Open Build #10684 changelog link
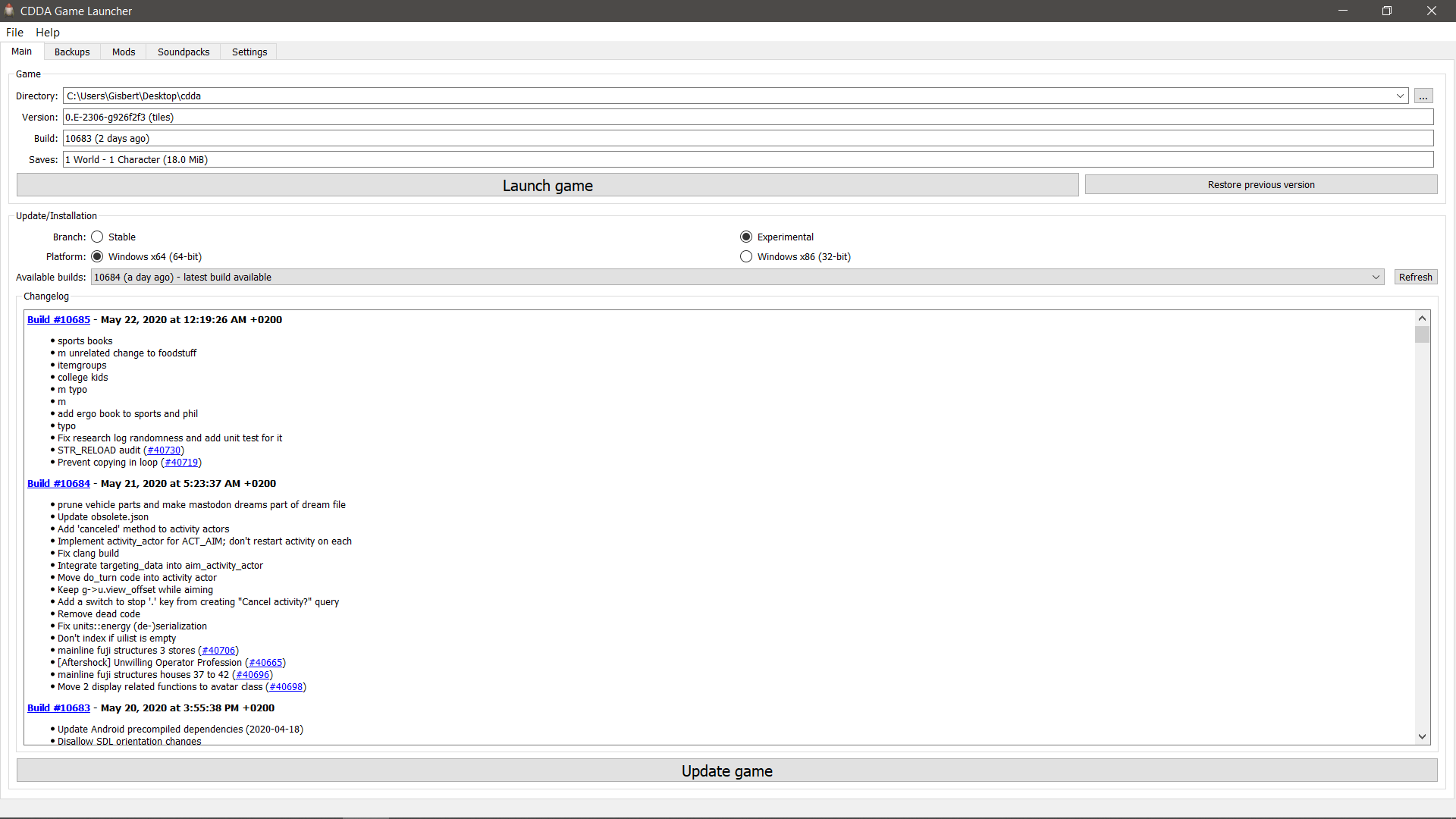 [58, 484]
